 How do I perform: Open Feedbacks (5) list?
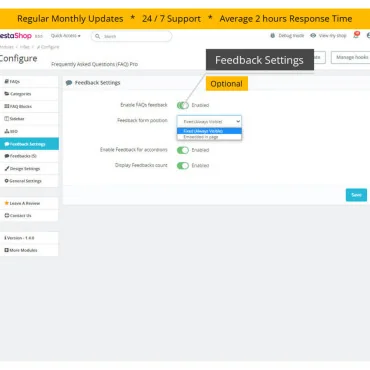[29, 156]
